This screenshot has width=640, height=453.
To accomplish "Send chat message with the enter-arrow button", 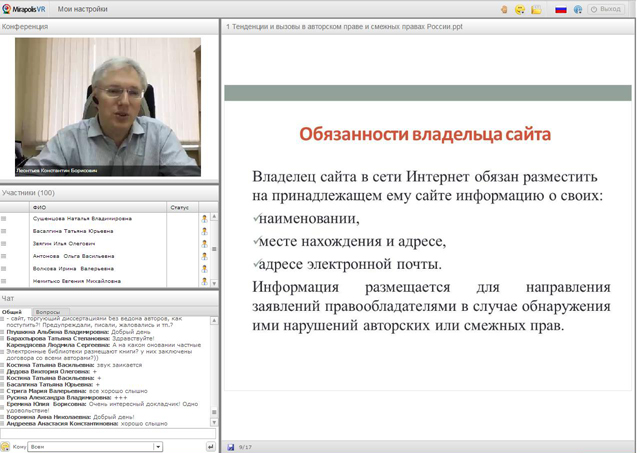I will coord(211,447).
